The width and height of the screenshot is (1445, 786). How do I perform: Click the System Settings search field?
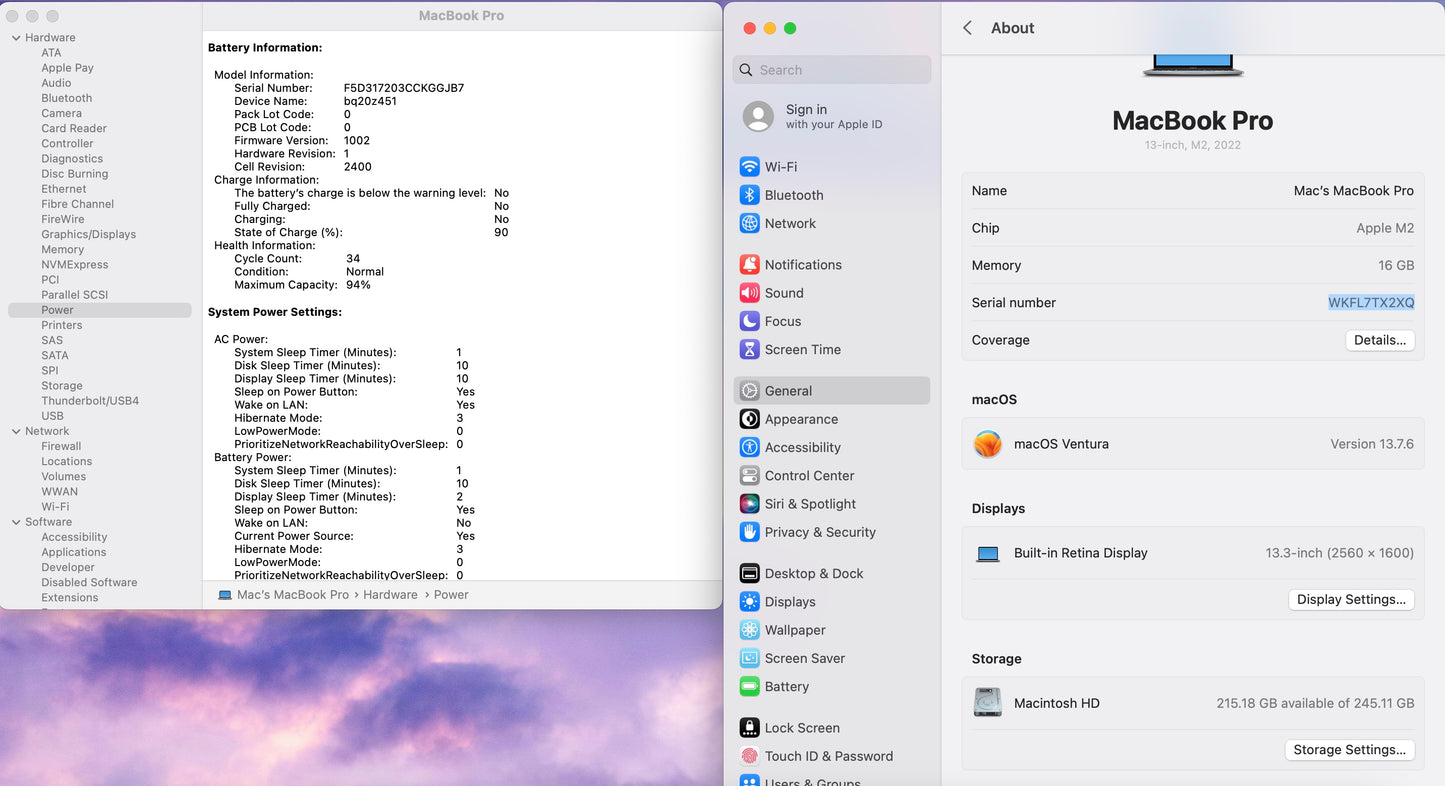pyautogui.click(x=832, y=70)
